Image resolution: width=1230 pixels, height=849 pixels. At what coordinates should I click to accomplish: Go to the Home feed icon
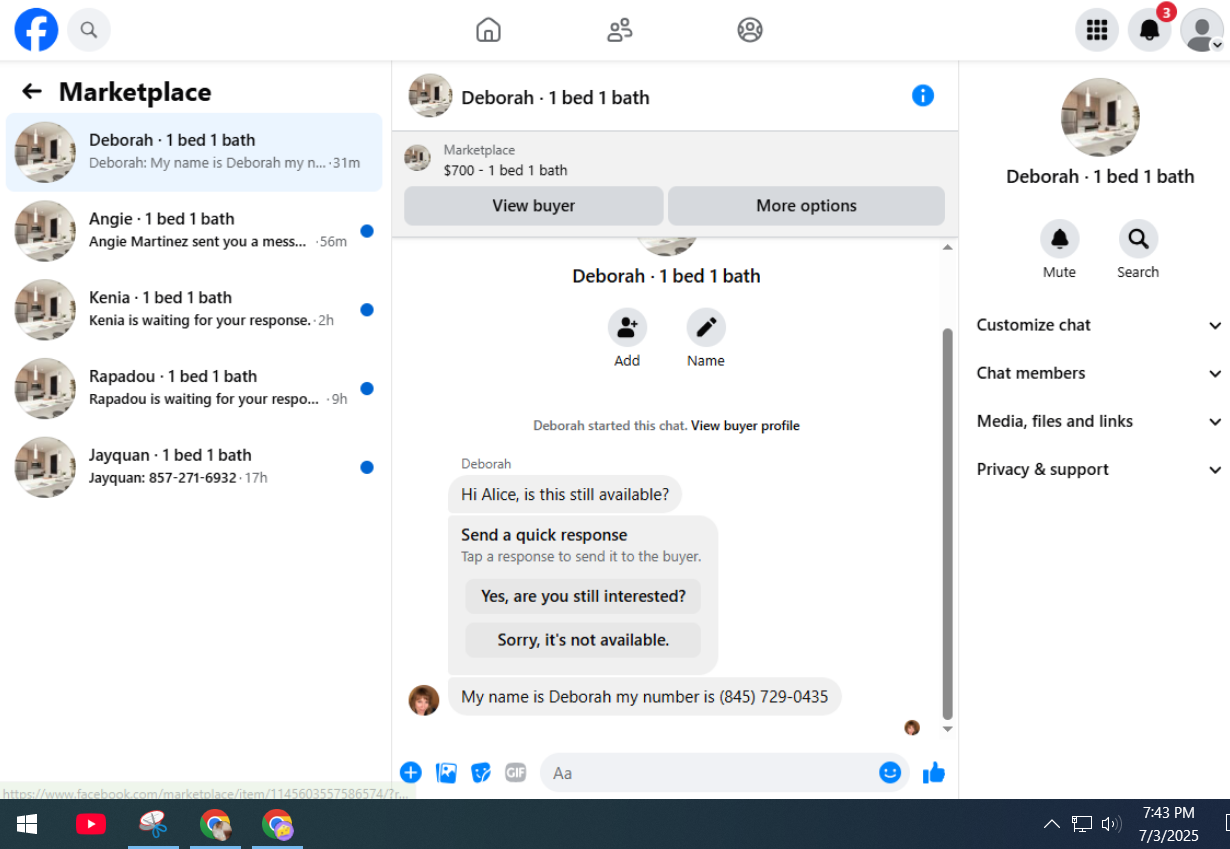click(x=488, y=30)
